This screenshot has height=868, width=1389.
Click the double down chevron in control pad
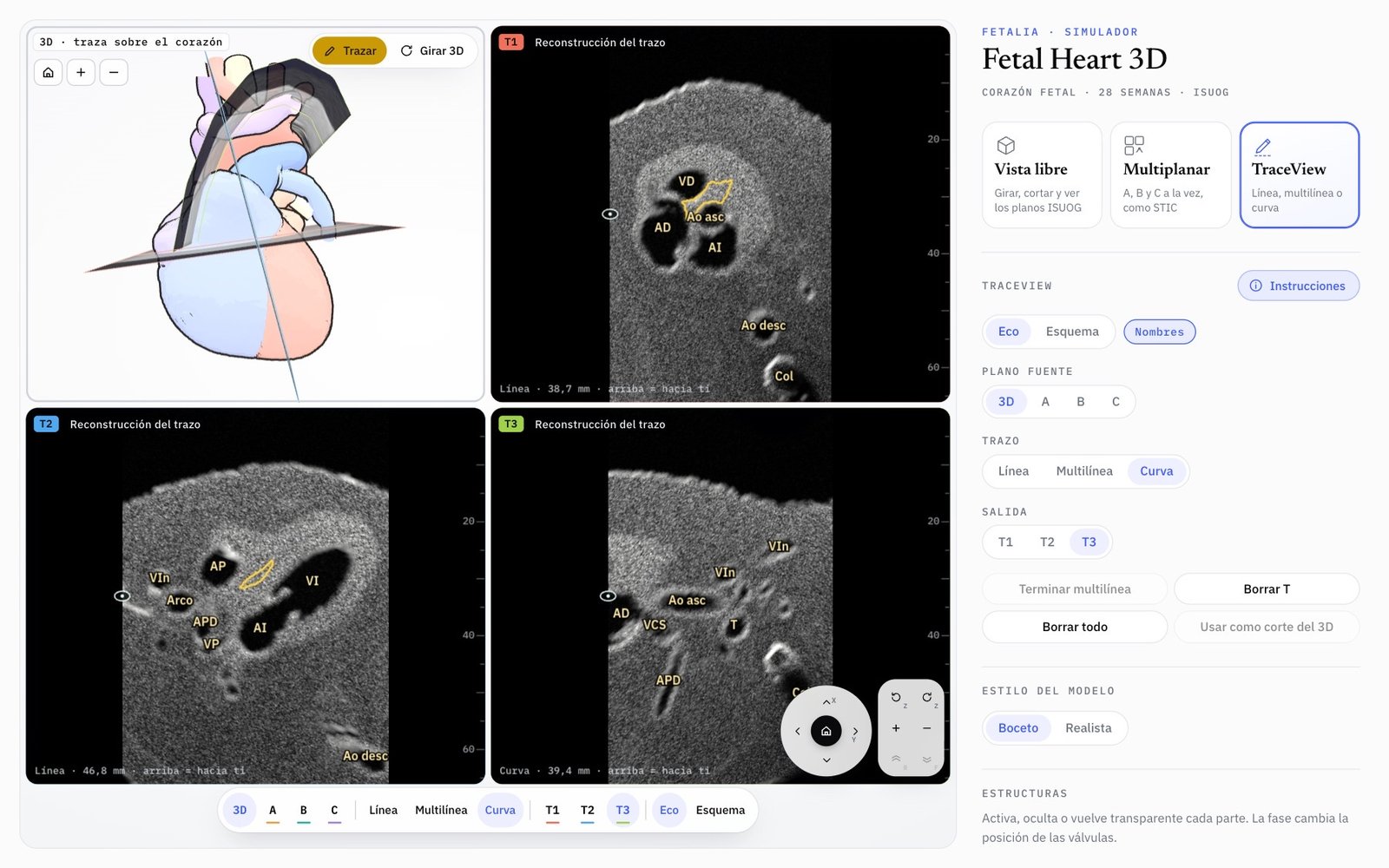coord(927,759)
